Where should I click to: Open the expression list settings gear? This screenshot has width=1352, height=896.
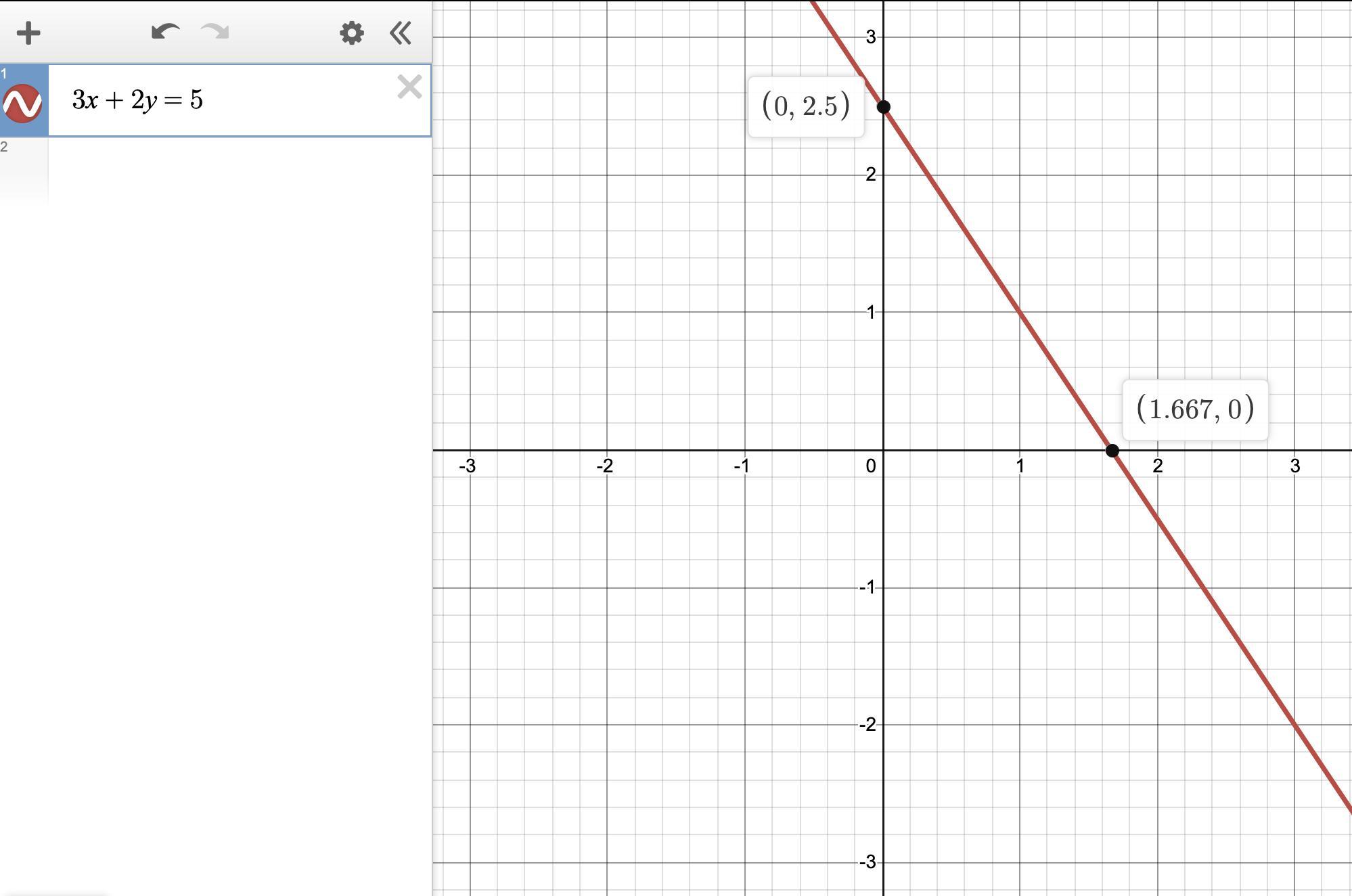(x=351, y=33)
